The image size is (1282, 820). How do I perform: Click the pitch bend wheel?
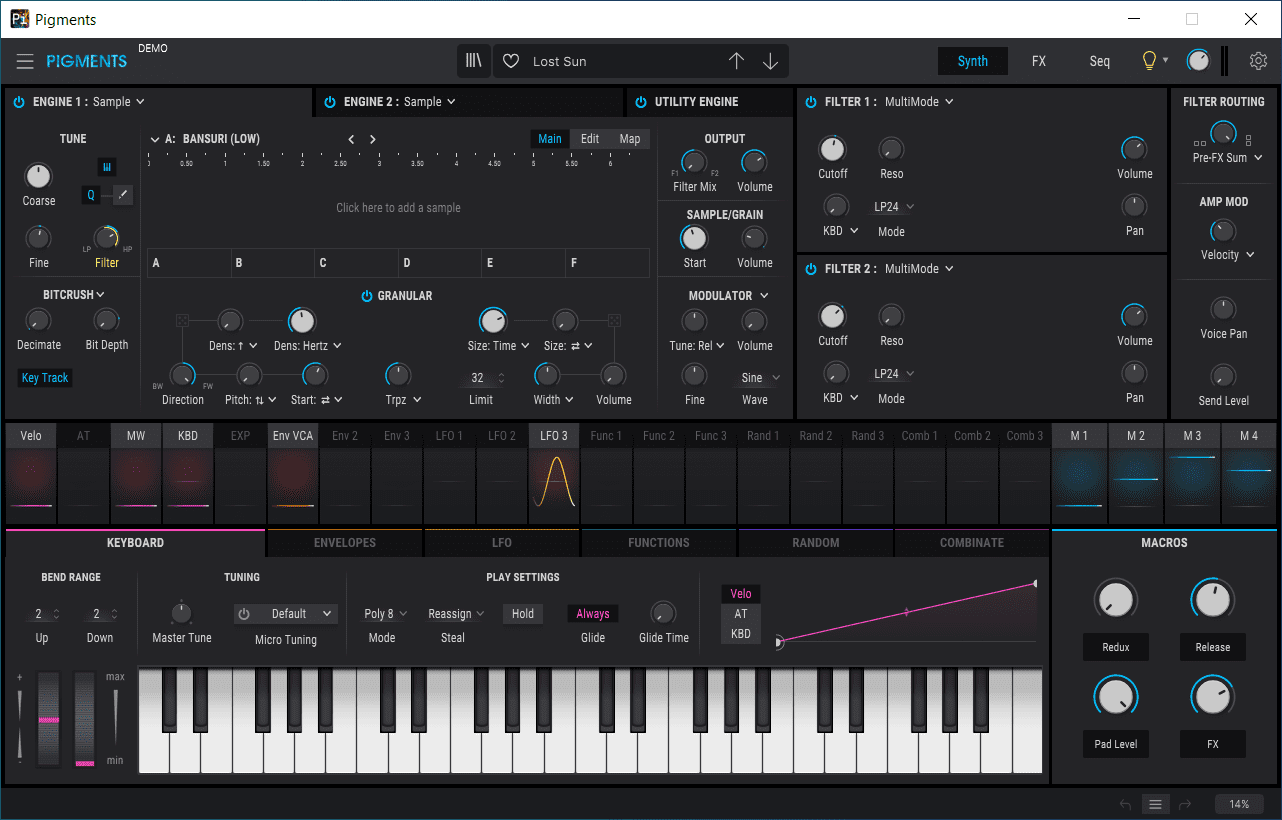pyautogui.click(x=48, y=719)
